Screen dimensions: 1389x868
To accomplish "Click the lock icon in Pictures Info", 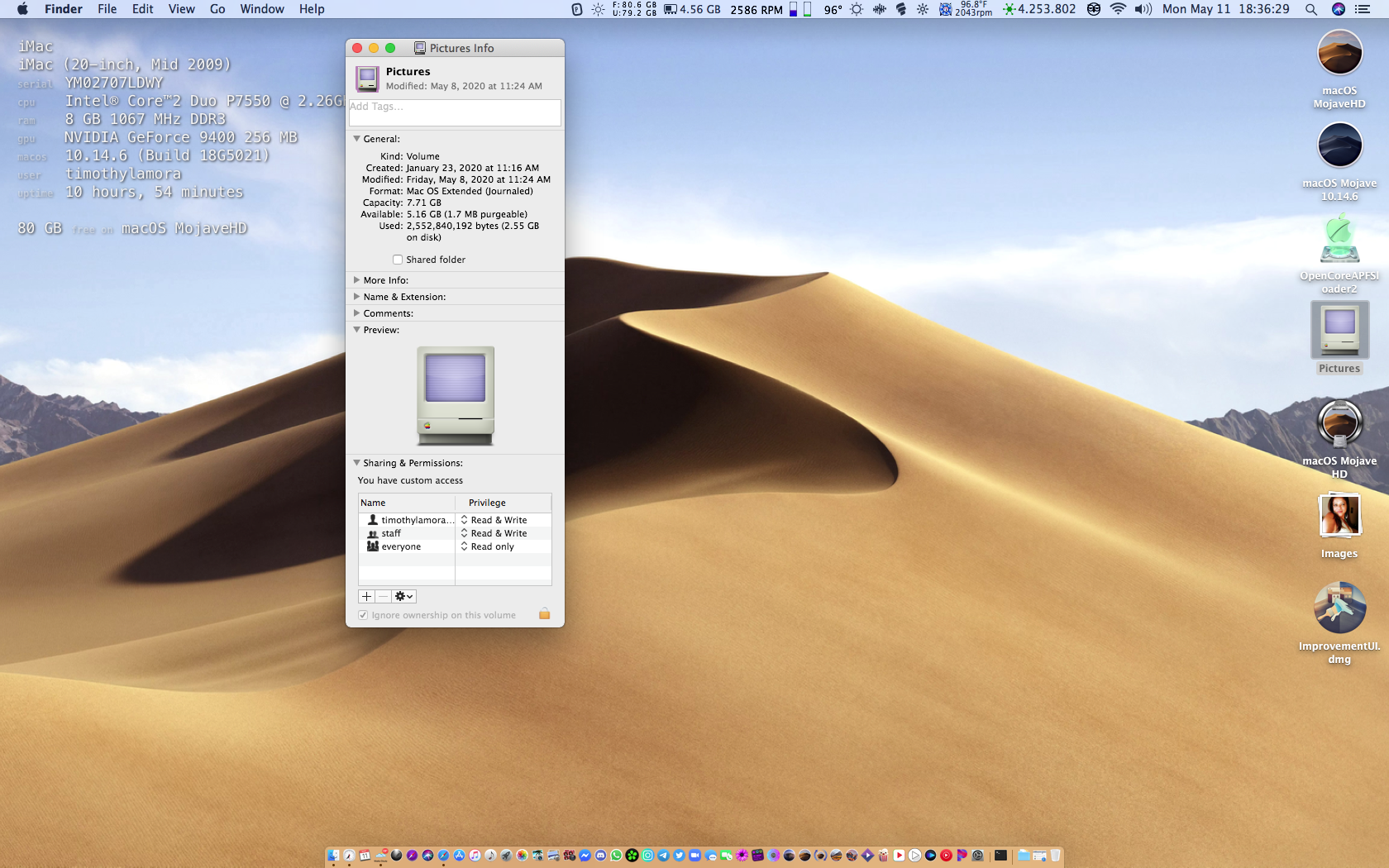I will 544,613.
